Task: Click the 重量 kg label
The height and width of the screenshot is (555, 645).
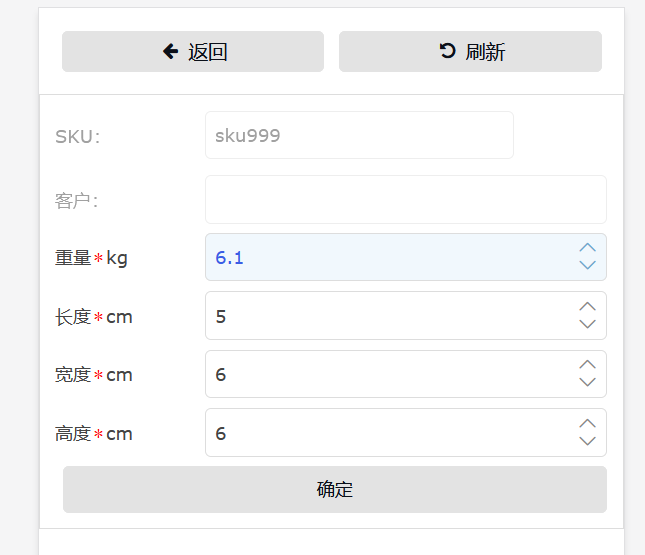Action: click(x=91, y=258)
